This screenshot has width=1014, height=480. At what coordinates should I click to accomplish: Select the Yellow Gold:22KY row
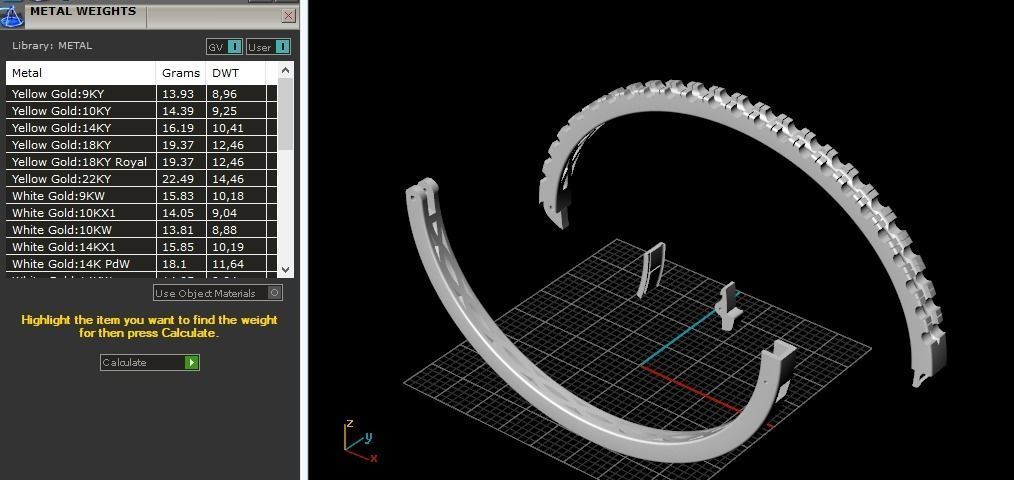pyautogui.click(x=142, y=179)
